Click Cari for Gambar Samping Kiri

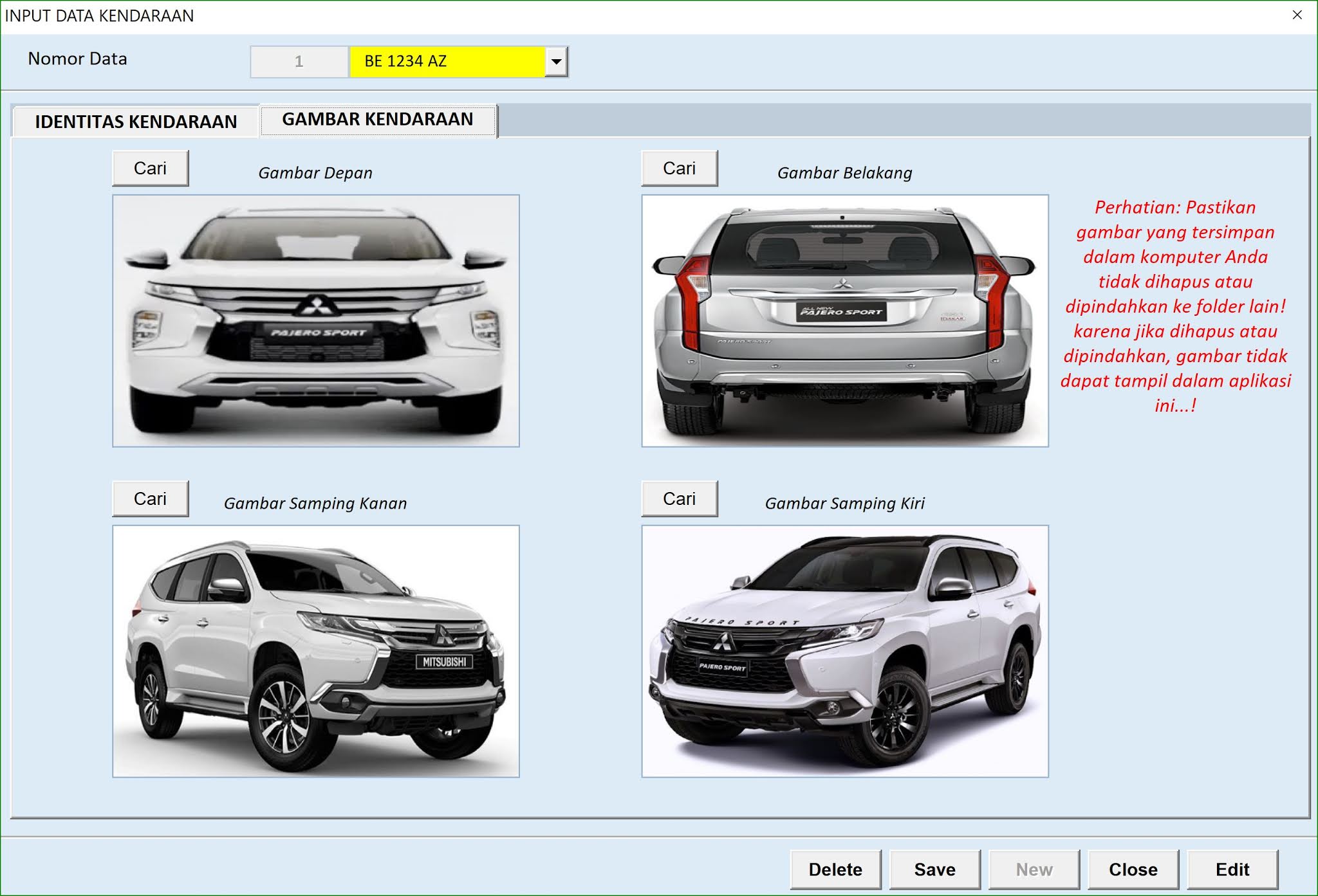click(x=679, y=498)
